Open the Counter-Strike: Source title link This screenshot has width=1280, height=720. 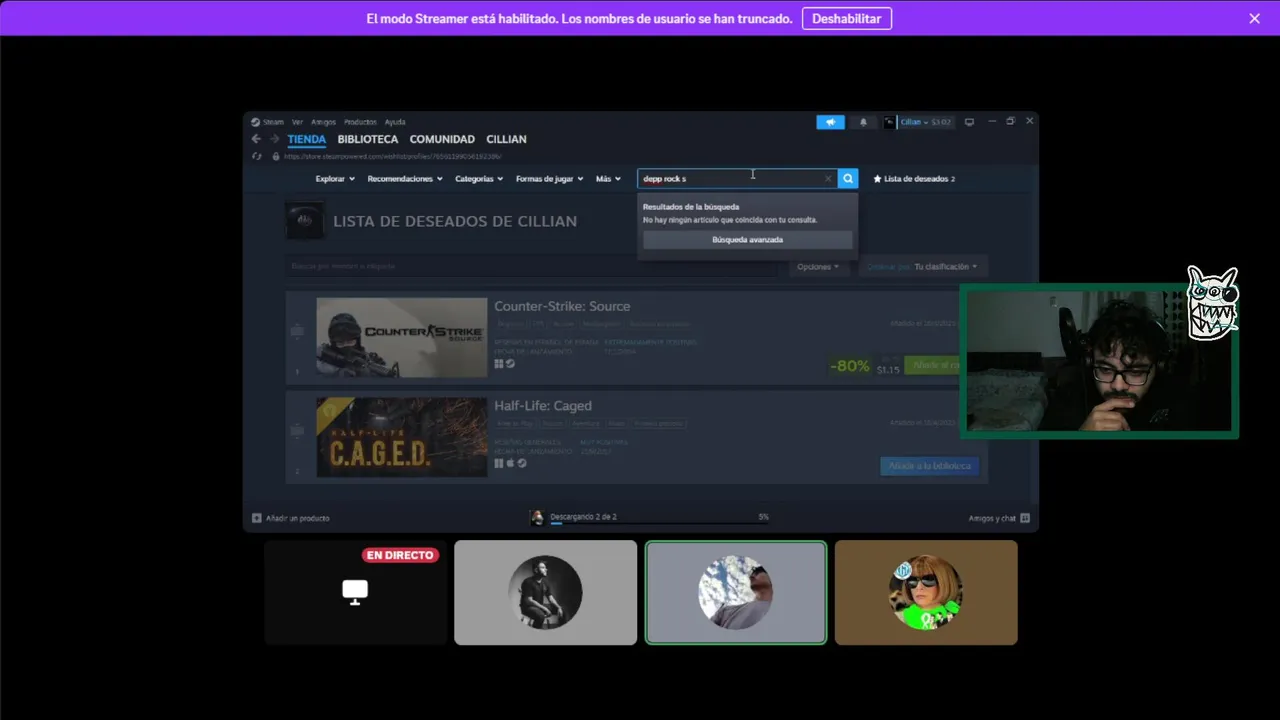point(562,306)
